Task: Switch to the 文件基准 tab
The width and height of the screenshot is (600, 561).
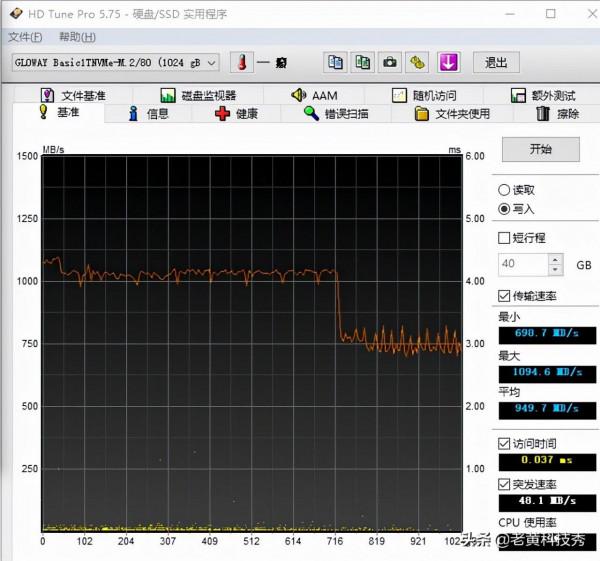Action: tap(73, 95)
